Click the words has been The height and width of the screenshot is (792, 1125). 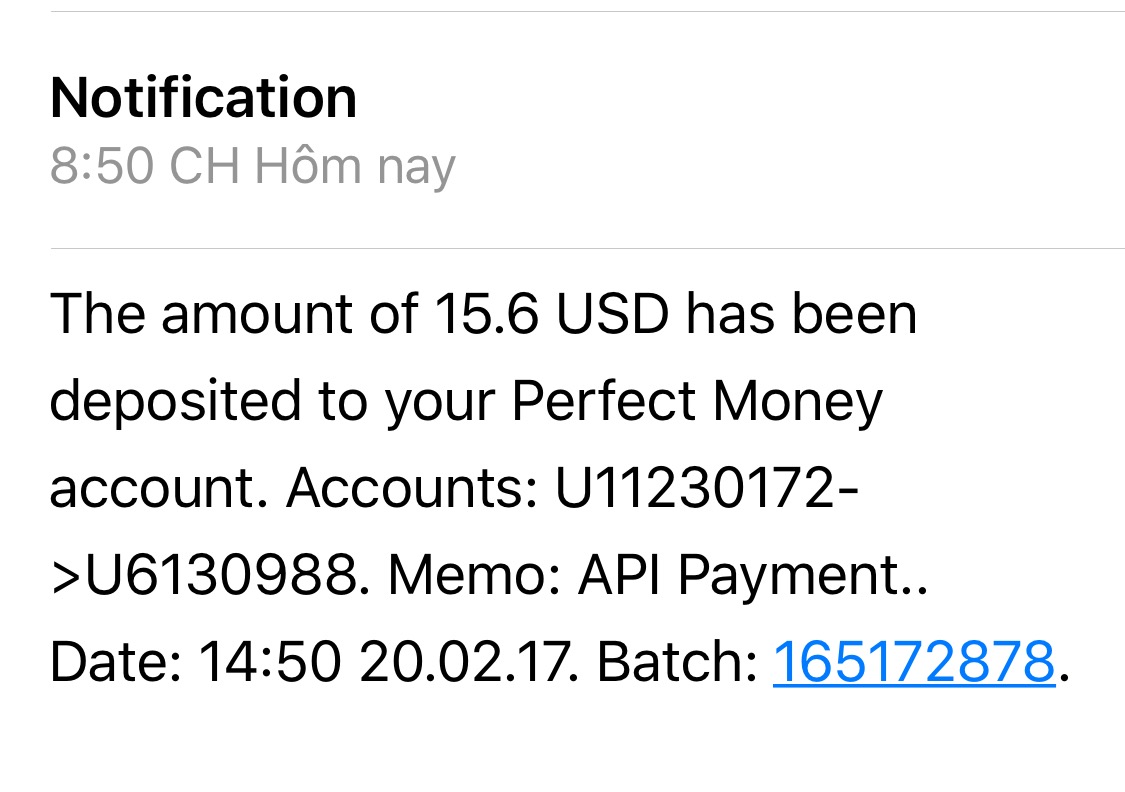801,314
